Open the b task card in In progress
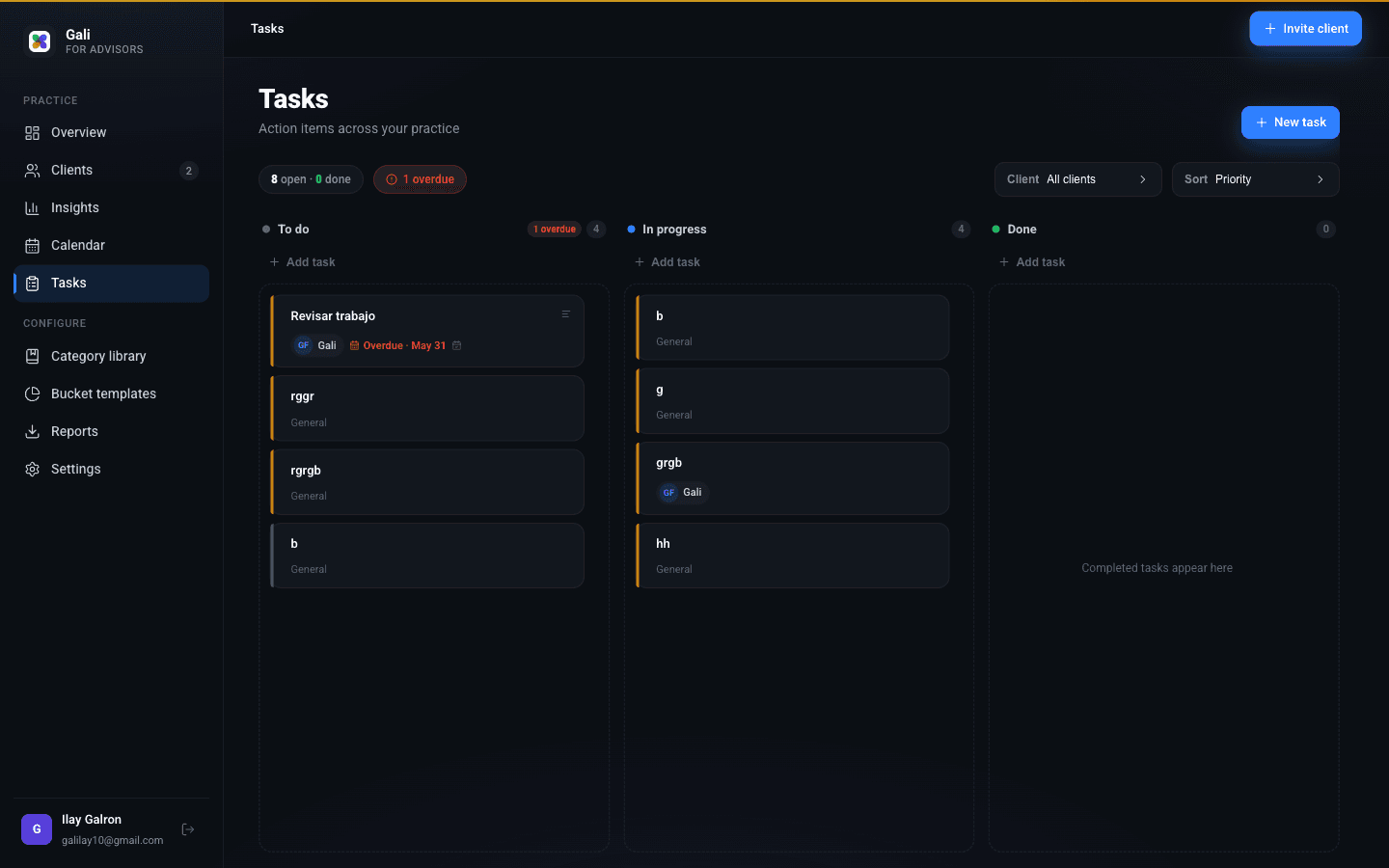 pyautogui.click(x=793, y=328)
